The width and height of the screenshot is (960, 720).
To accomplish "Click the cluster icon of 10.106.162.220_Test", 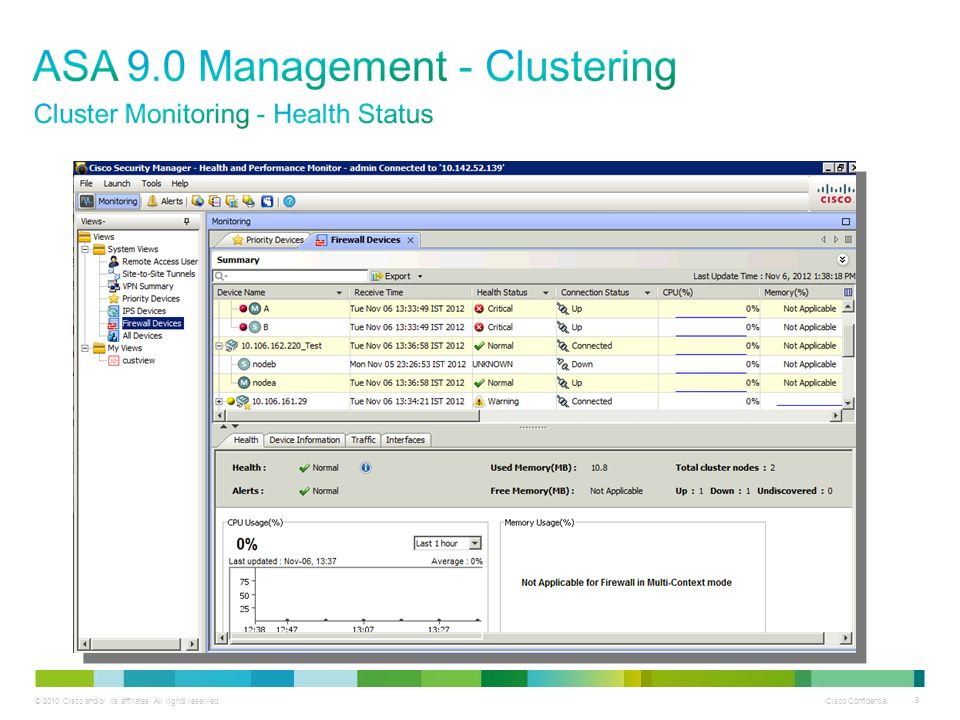I will click(x=231, y=347).
